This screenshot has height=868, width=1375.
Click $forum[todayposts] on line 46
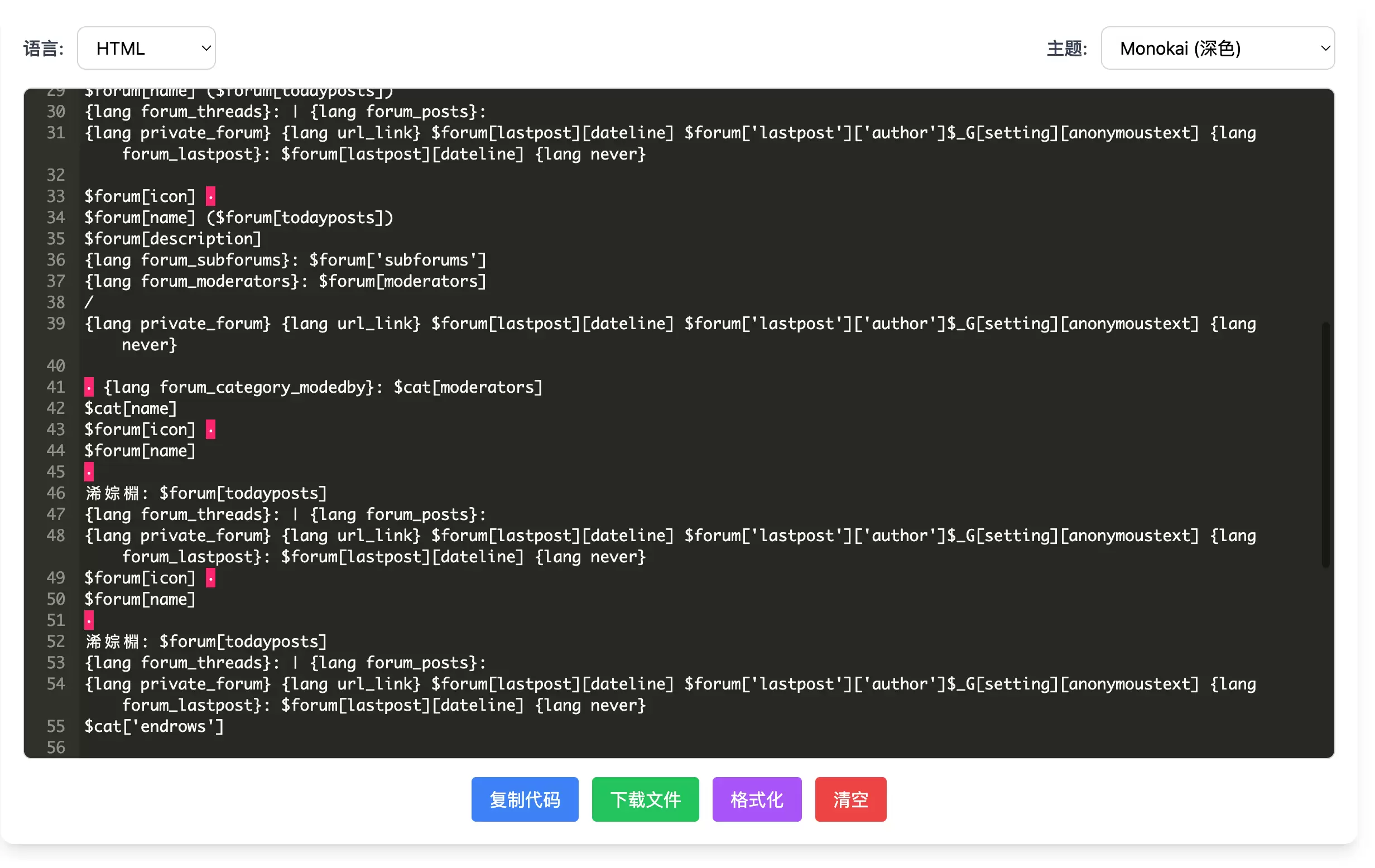243,493
